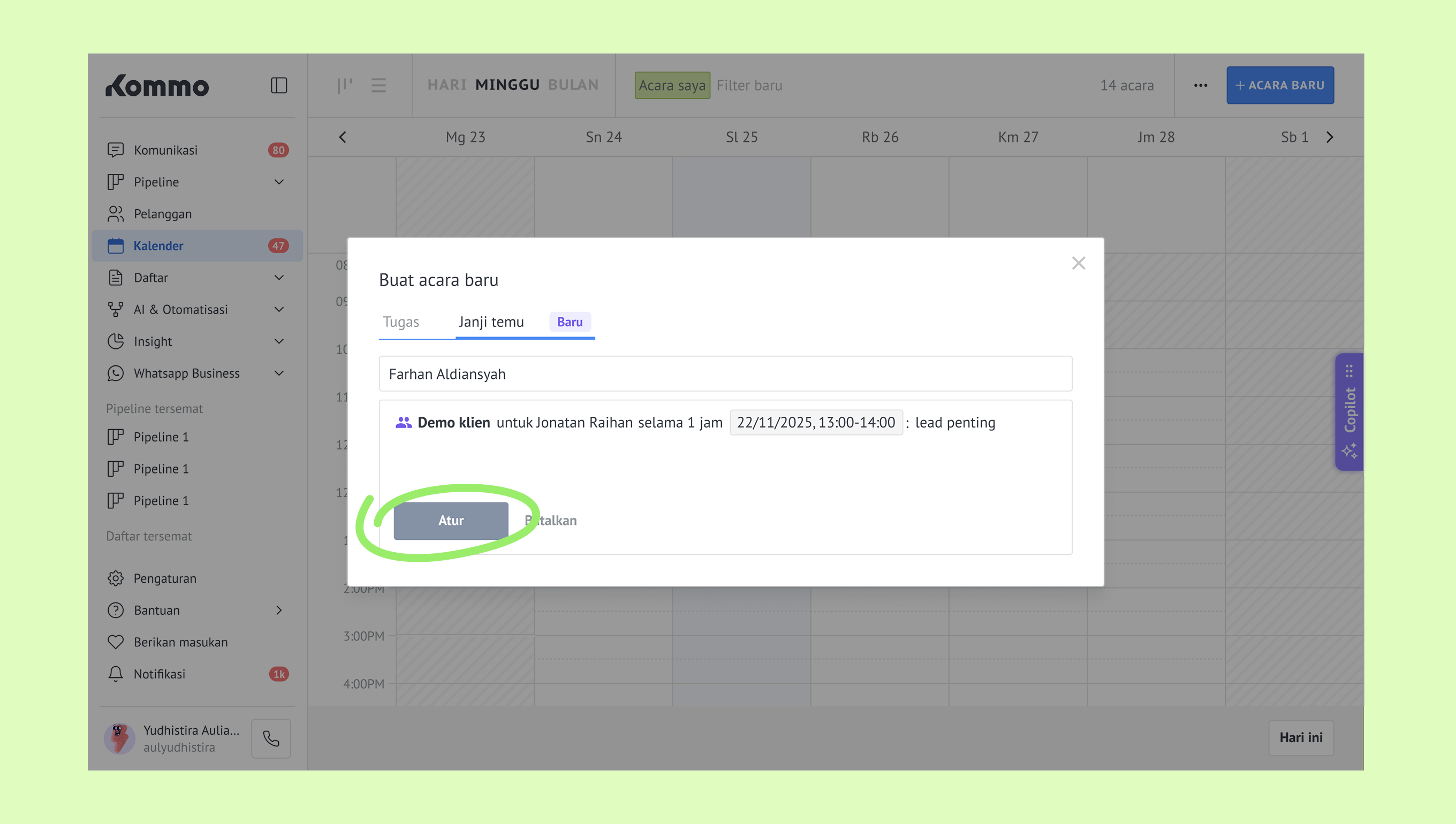Select the BULAN calendar view

click(573, 85)
